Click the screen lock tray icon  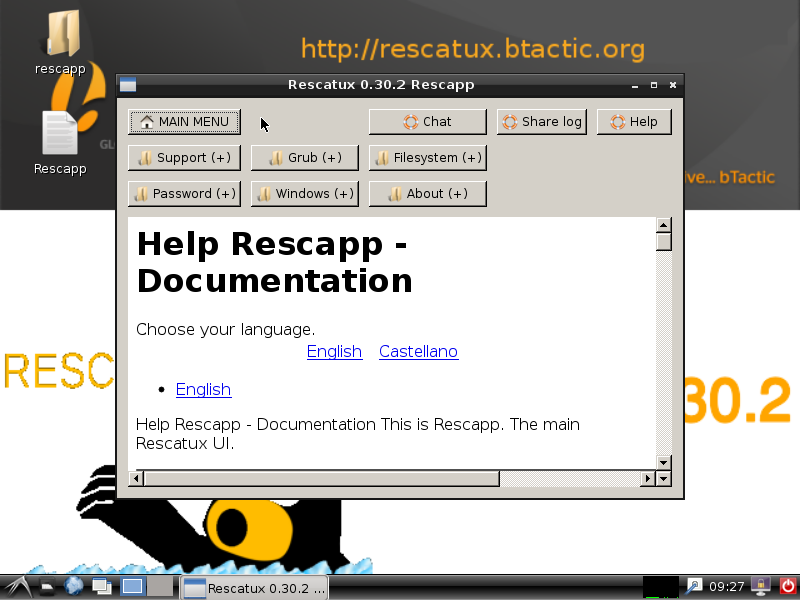761,587
